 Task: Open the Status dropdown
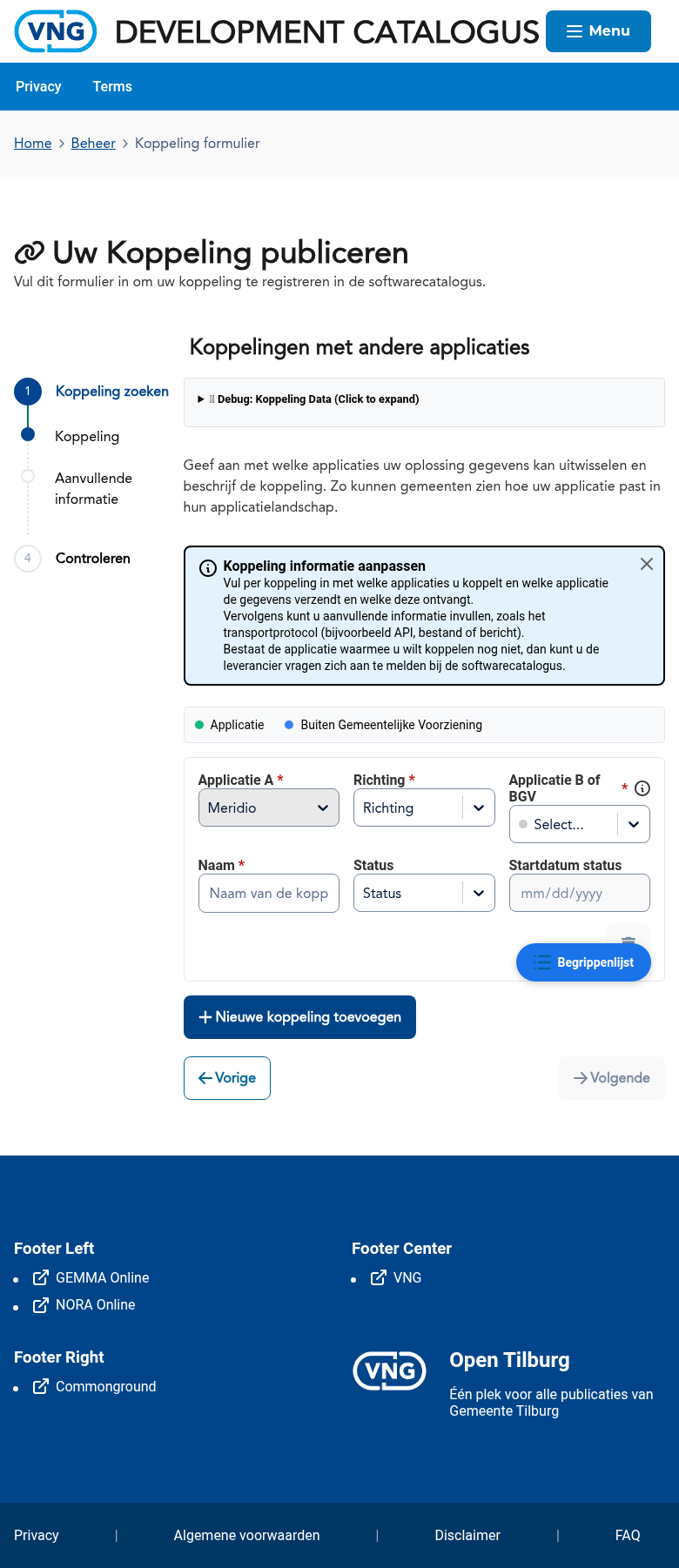point(424,893)
